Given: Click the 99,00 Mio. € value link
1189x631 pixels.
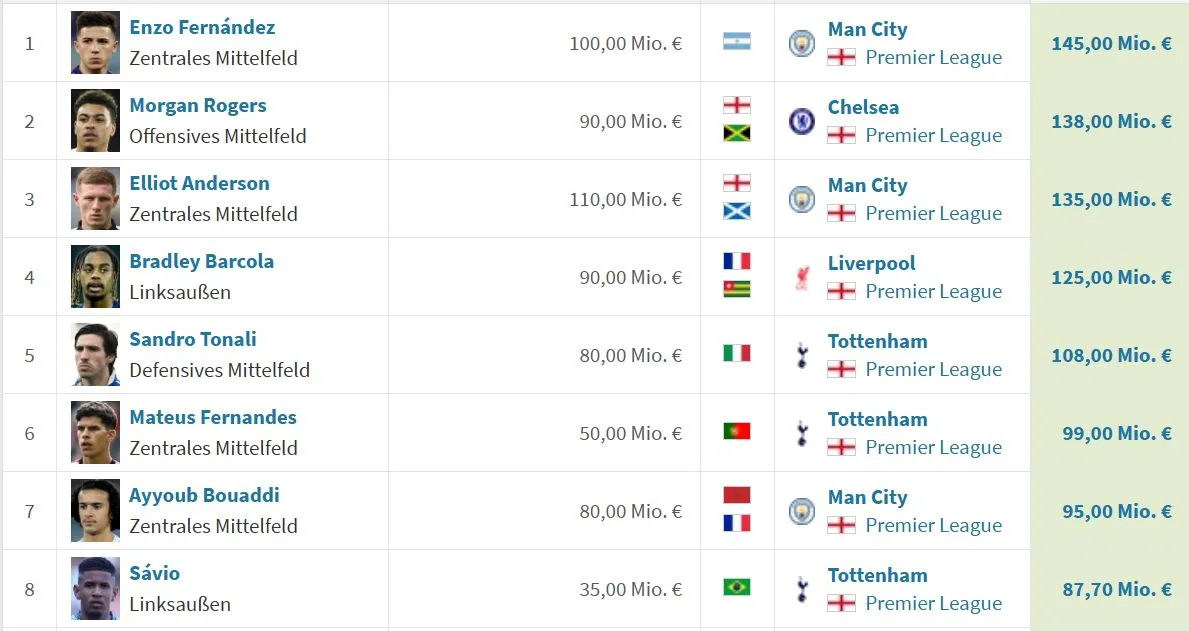Looking at the screenshot, I should click(x=1116, y=434).
